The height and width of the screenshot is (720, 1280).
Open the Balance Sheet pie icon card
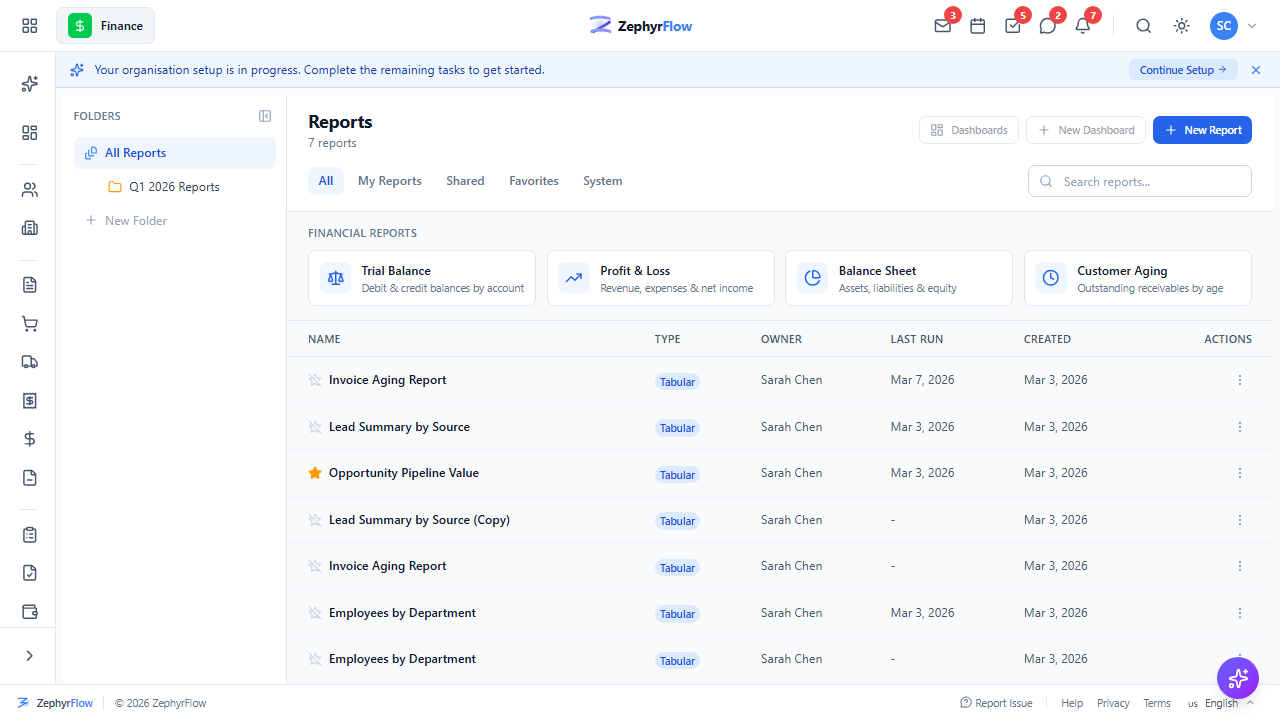(x=900, y=278)
